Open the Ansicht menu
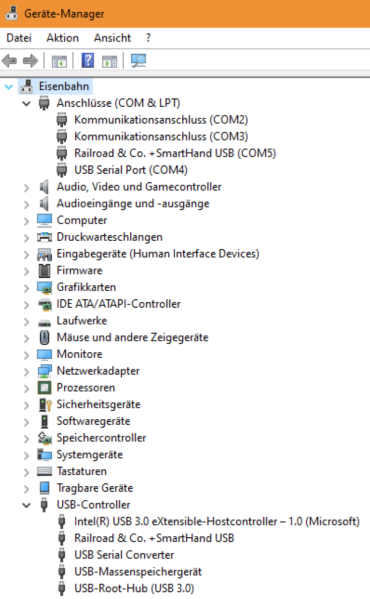Image resolution: width=370 pixels, height=599 pixels. point(112,38)
